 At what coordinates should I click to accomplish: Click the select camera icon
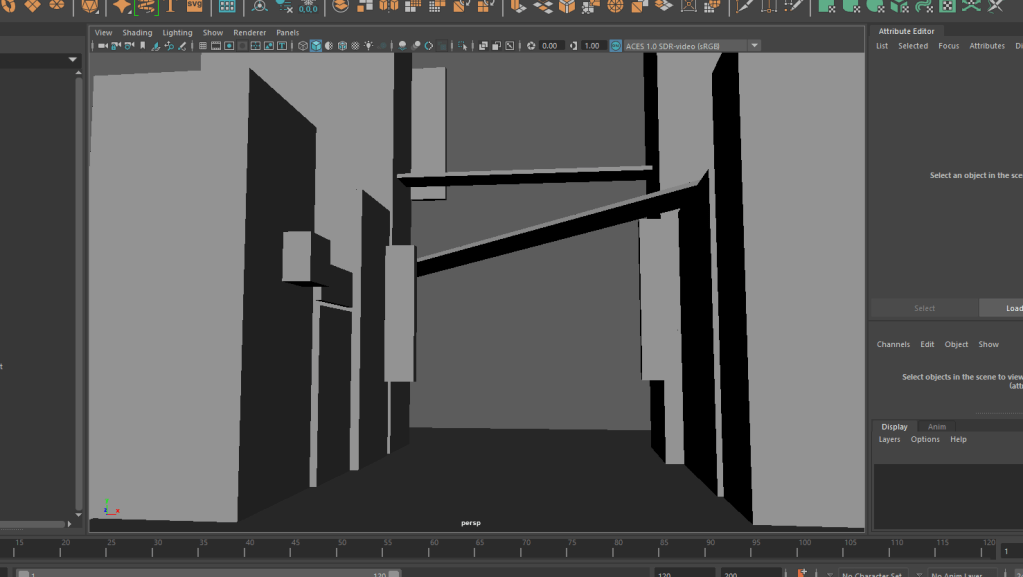pyautogui.click(x=102, y=46)
